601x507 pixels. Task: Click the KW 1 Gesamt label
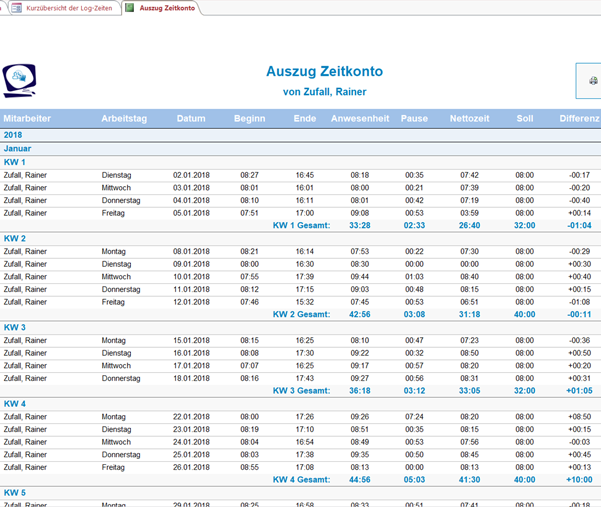pos(301,225)
